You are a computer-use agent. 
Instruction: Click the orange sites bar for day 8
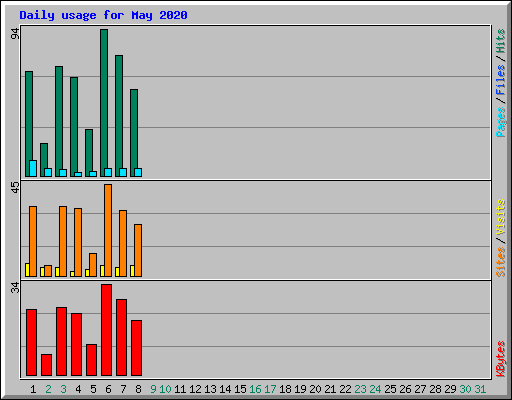point(138,250)
